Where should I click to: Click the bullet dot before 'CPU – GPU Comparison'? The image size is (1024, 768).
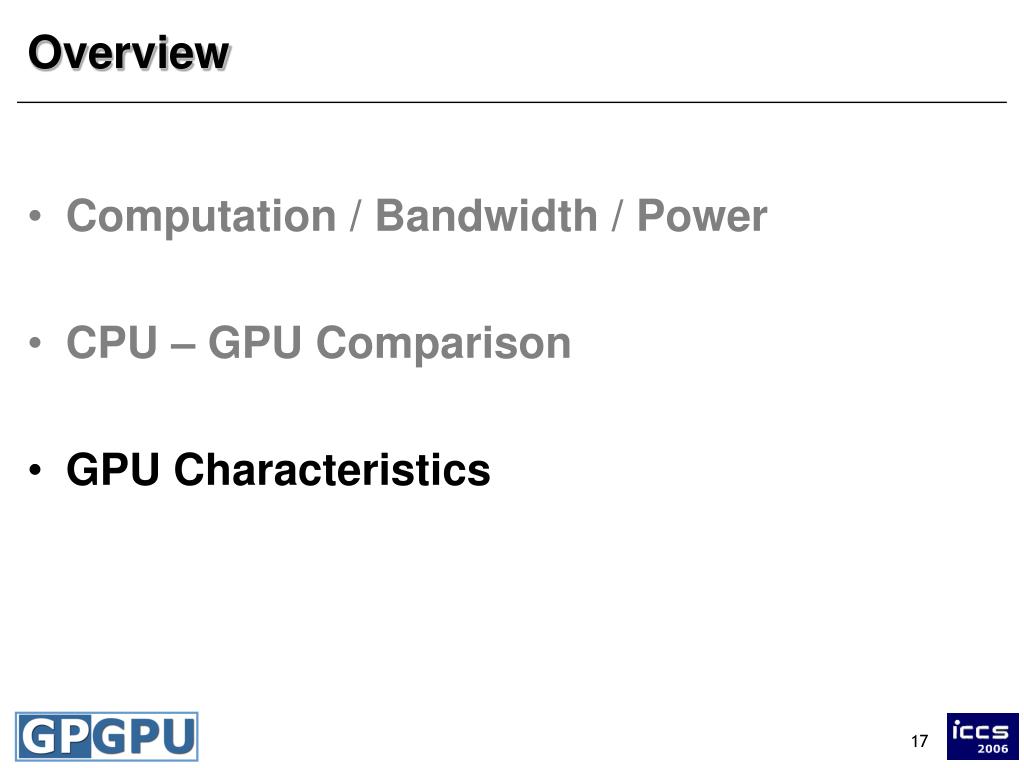click(x=35, y=342)
